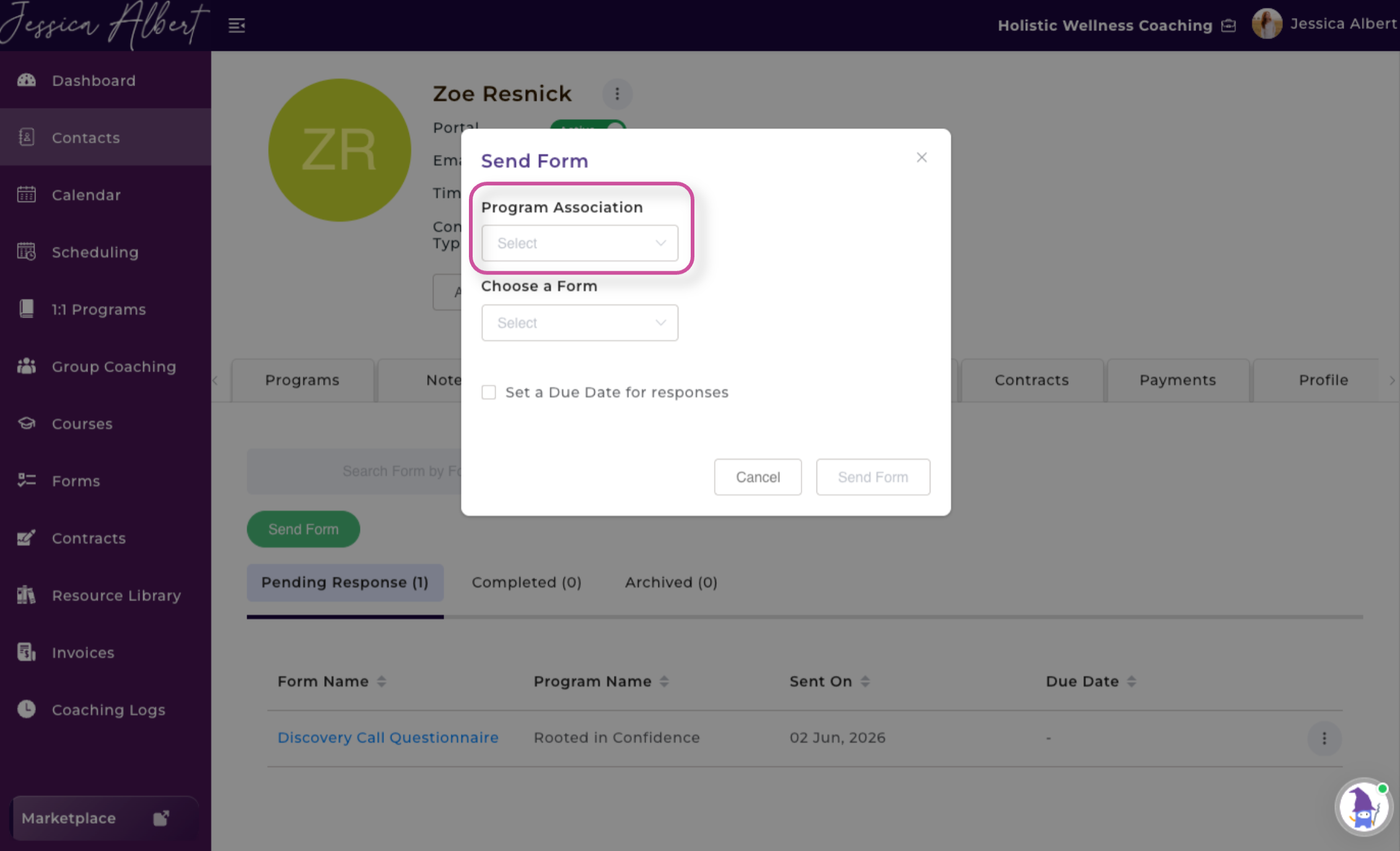The image size is (1400, 851).
Task: Open row options for Discovery Call Questionnaire
Action: coord(1324,738)
